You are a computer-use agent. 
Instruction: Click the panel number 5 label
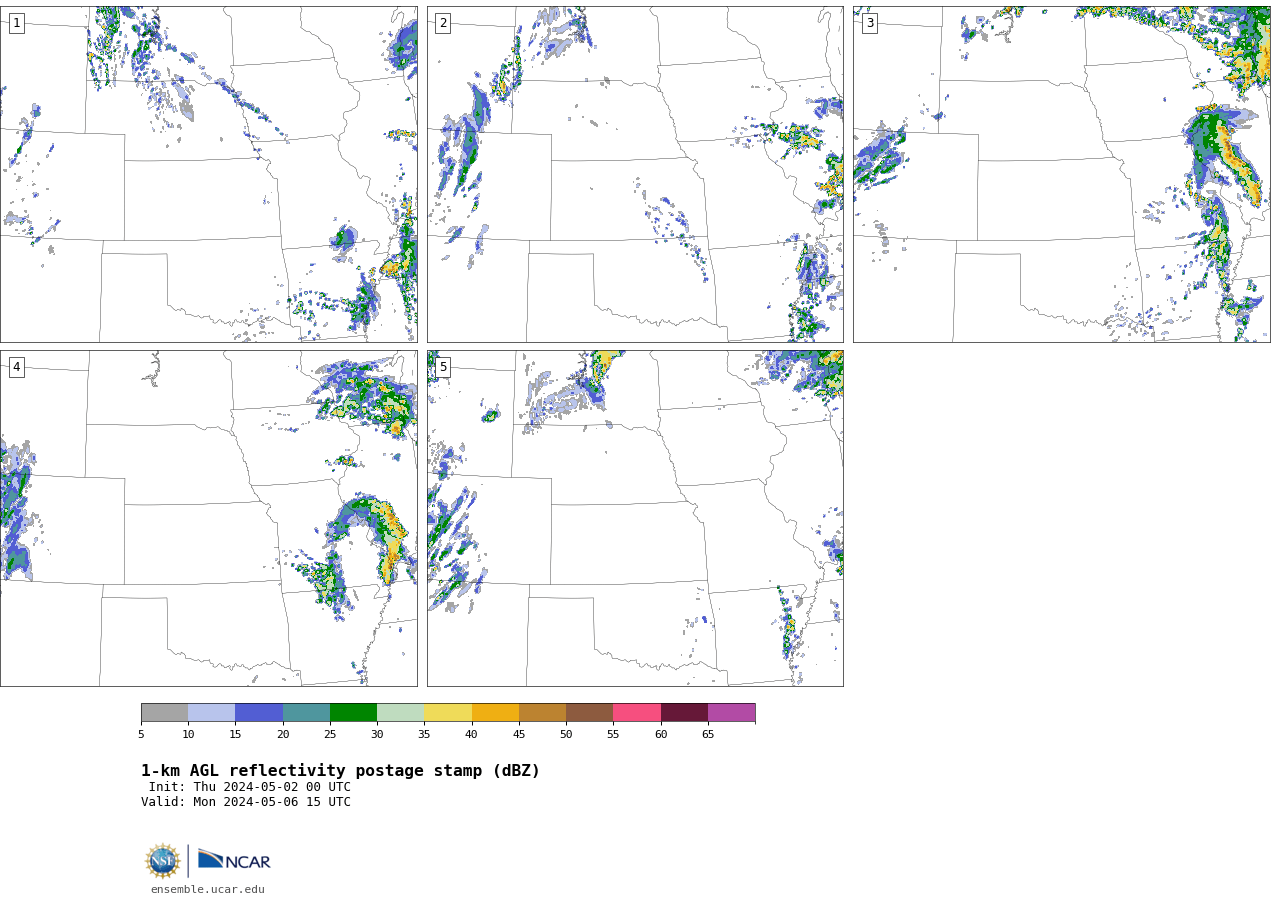point(443,367)
